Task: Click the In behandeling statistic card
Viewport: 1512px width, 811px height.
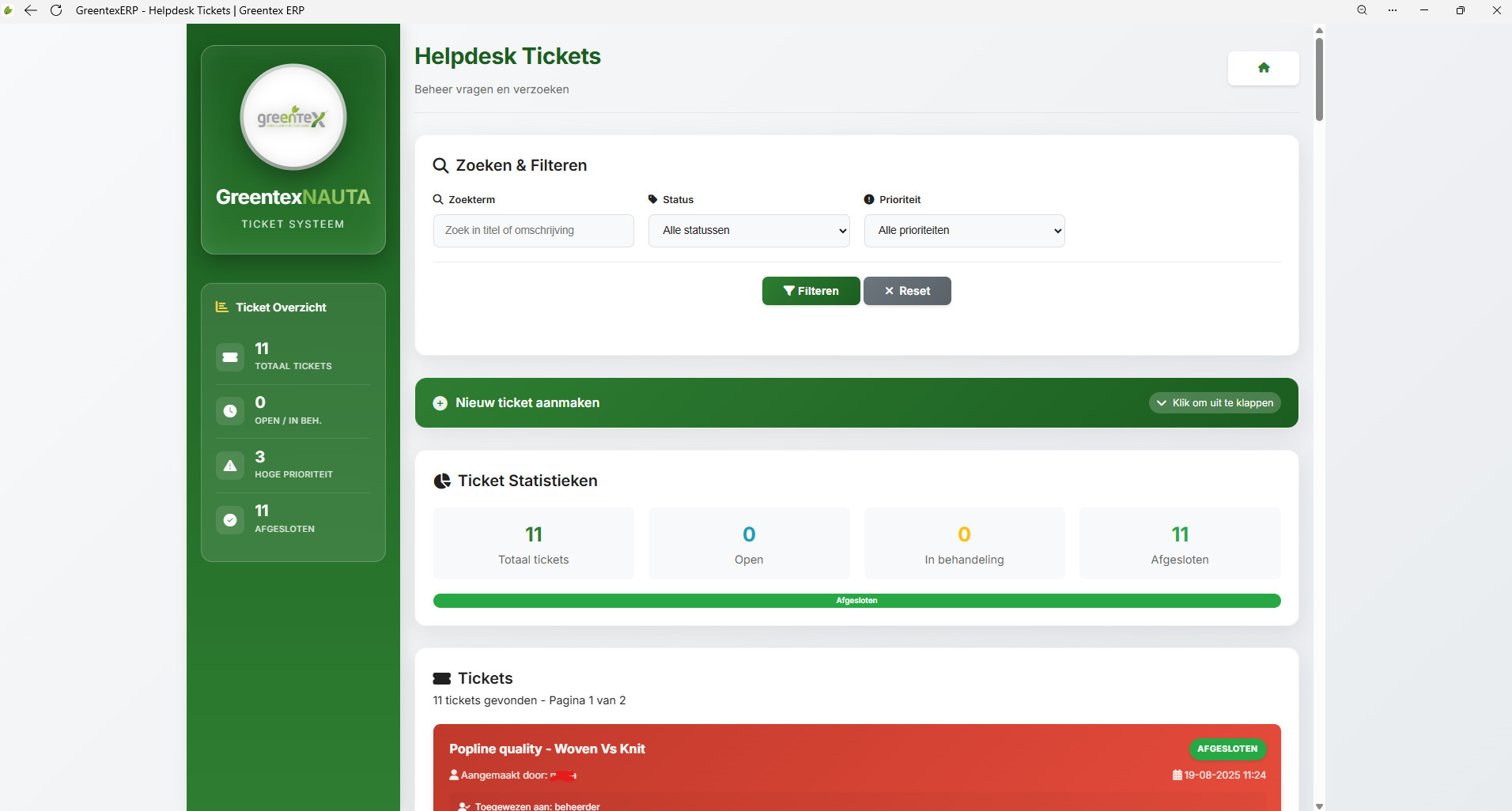Action: tap(965, 544)
